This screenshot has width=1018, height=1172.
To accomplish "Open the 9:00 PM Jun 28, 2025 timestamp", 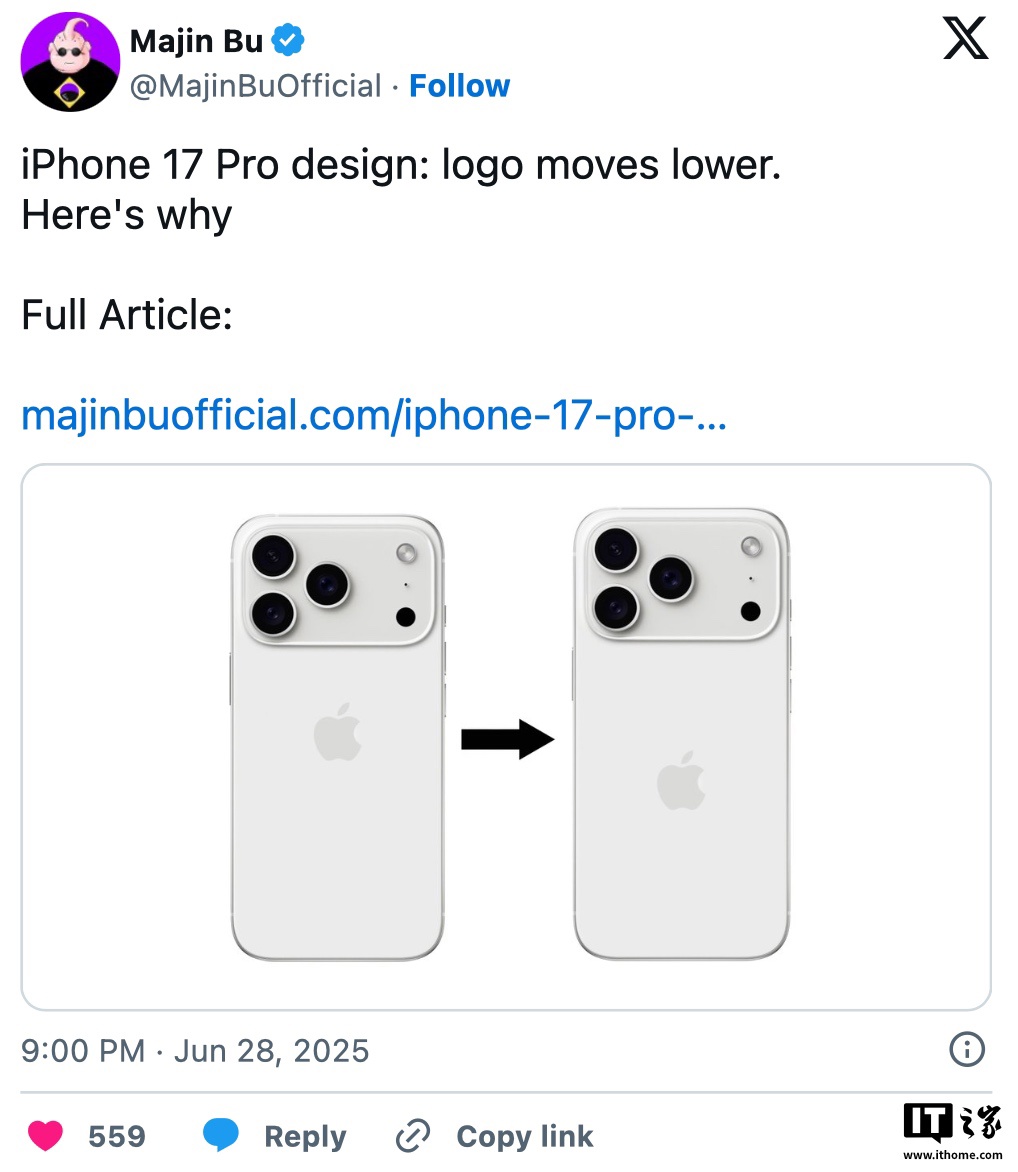I will tap(195, 1051).
